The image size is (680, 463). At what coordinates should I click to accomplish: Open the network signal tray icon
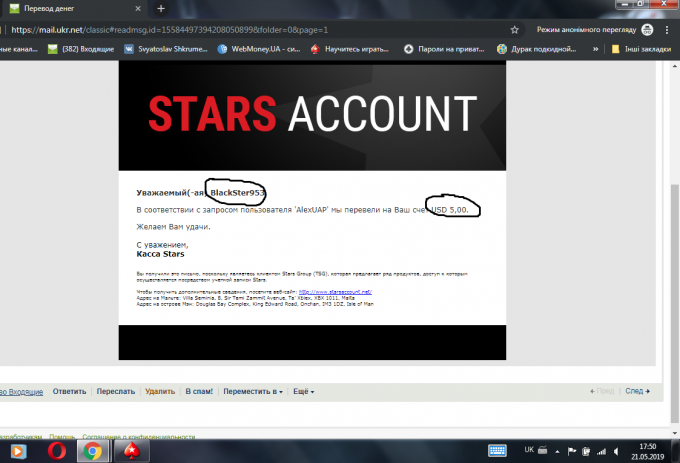click(x=601, y=452)
